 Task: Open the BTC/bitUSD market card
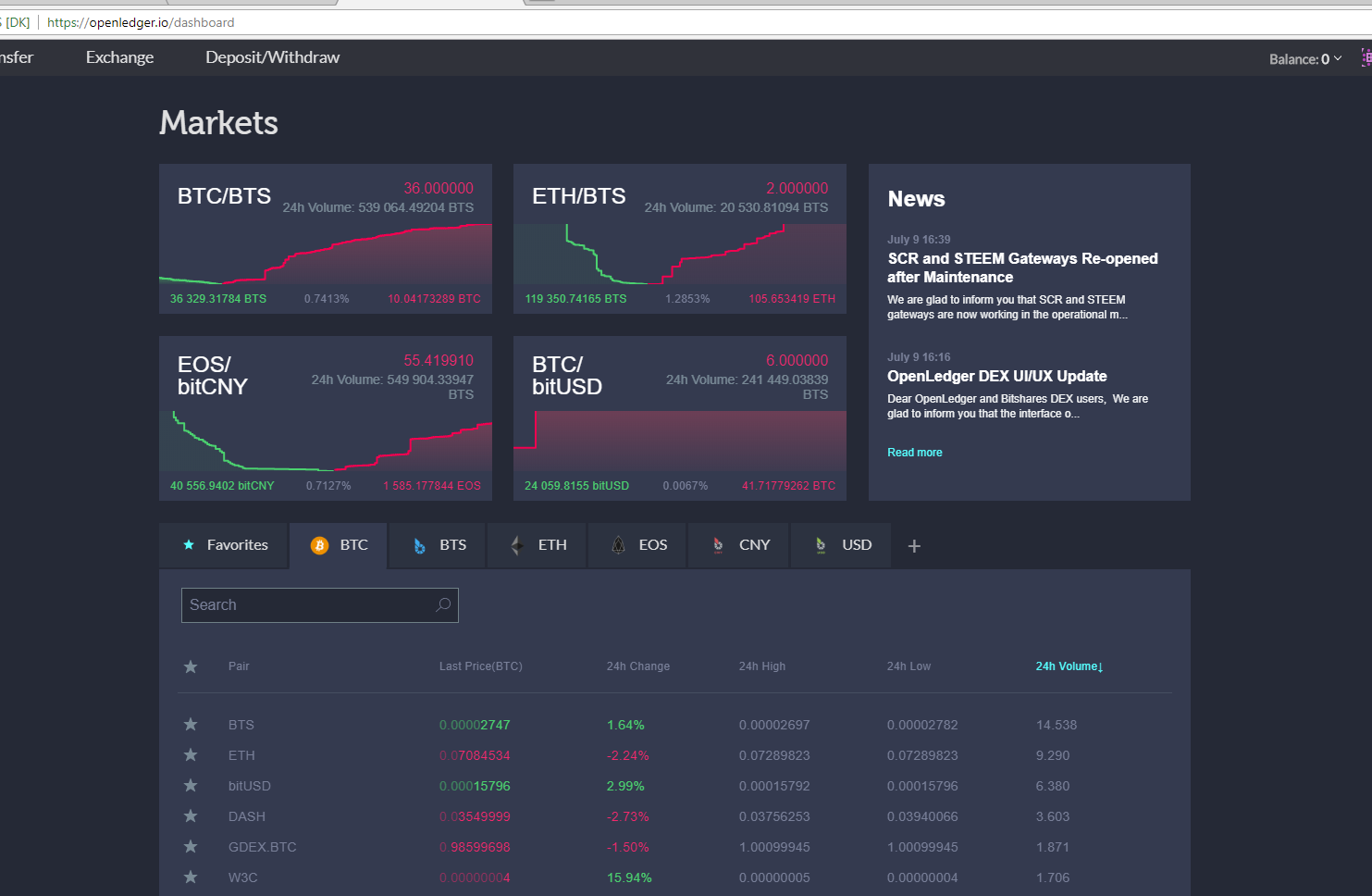click(x=680, y=418)
